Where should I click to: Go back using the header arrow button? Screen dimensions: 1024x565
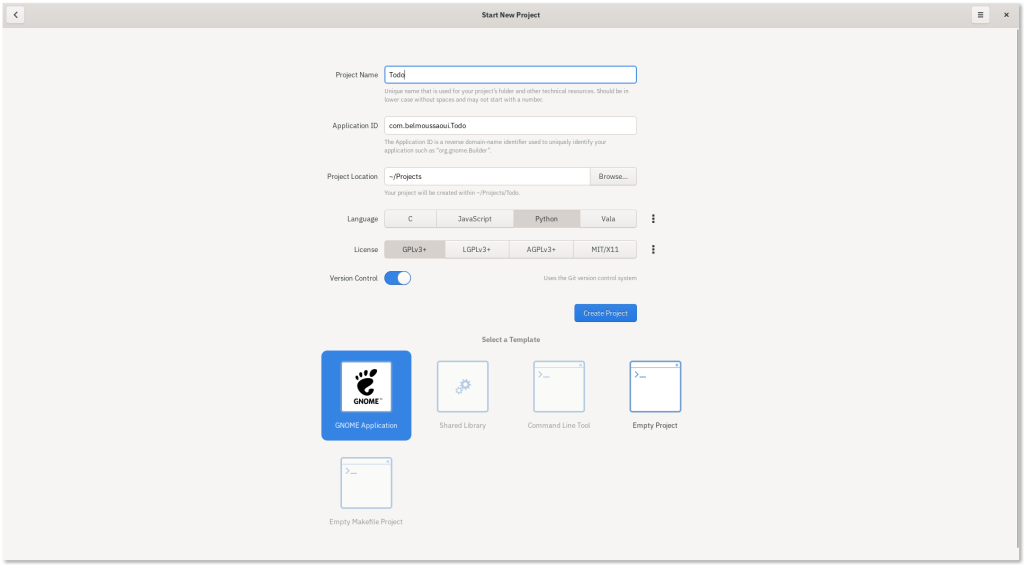(15, 15)
